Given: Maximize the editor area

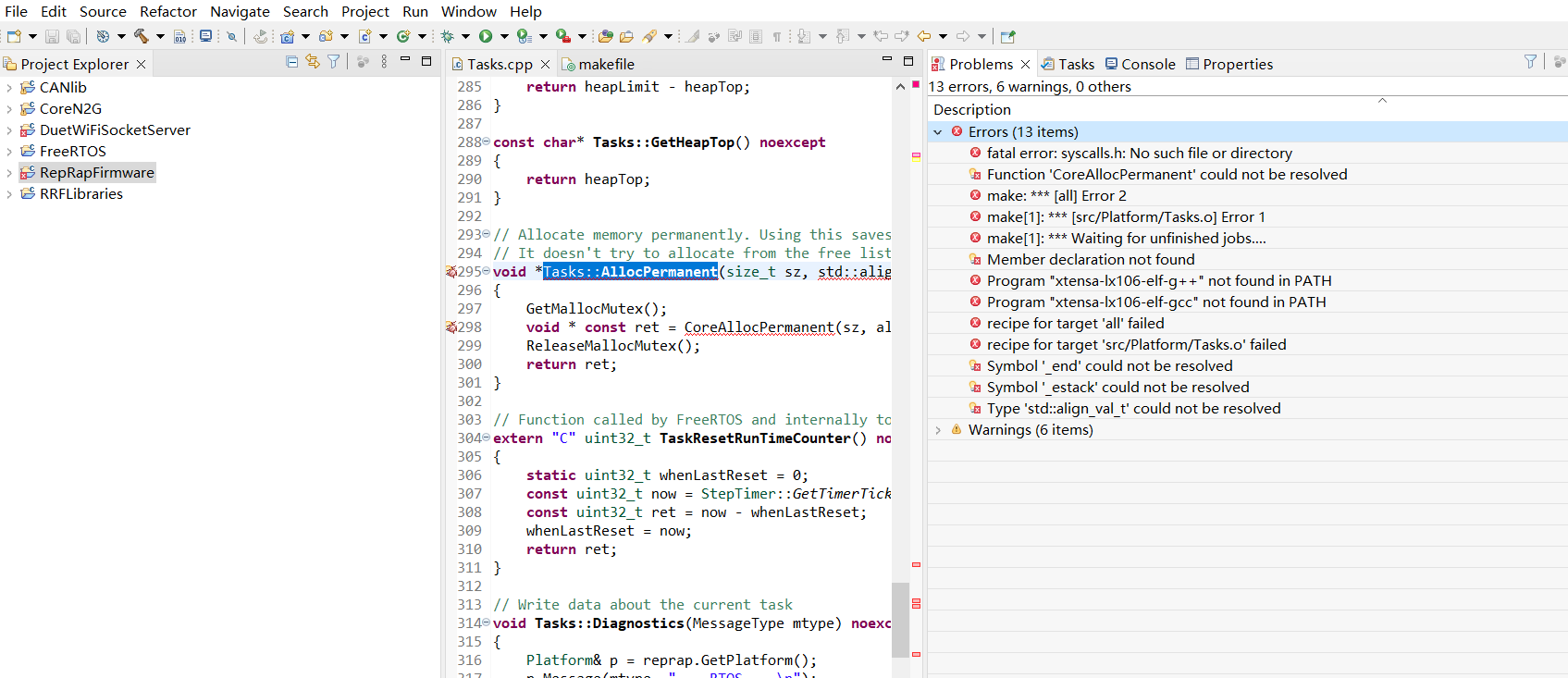Looking at the screenshot, I should pos(908,60).
